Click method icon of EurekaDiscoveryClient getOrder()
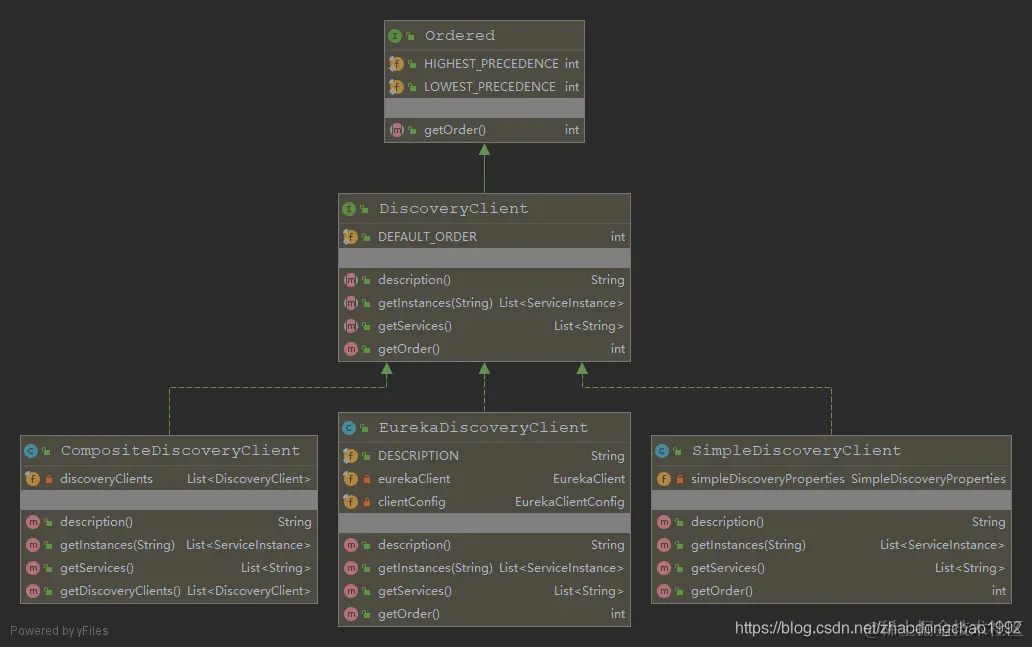1032x647 pixels. [x=350, y=614]
